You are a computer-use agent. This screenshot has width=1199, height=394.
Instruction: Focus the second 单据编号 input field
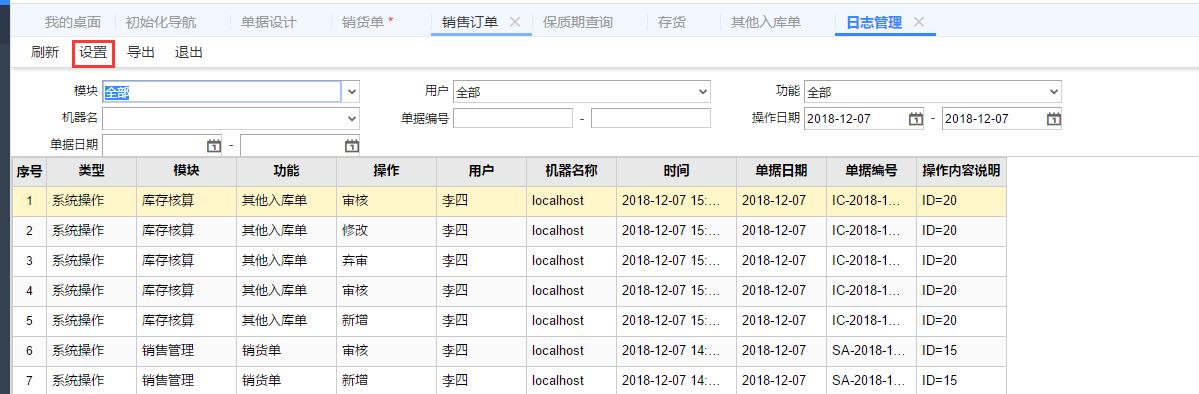pyautogui.click(x=651, y=119)
